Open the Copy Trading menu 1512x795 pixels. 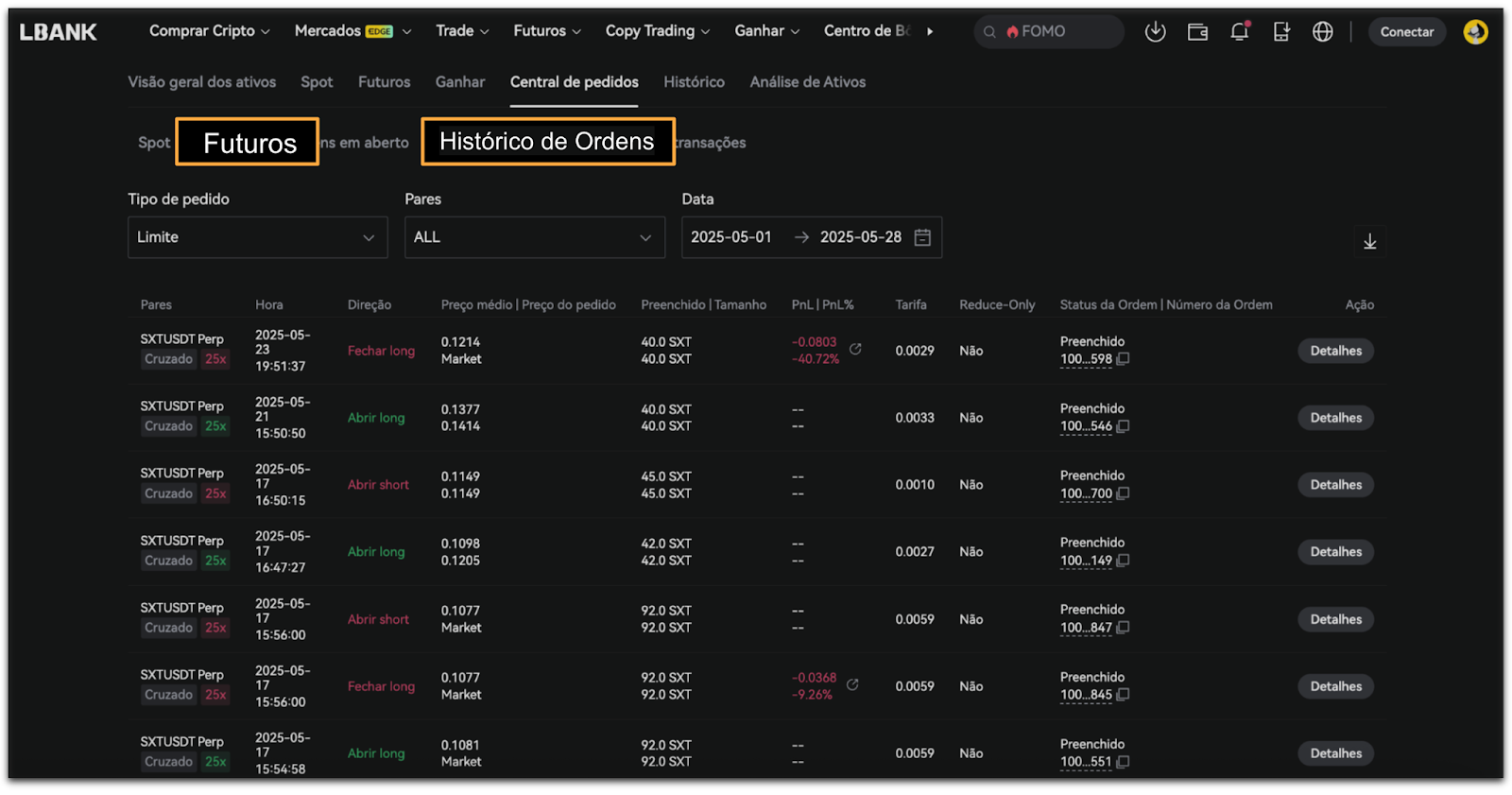[x=657, y=31]
